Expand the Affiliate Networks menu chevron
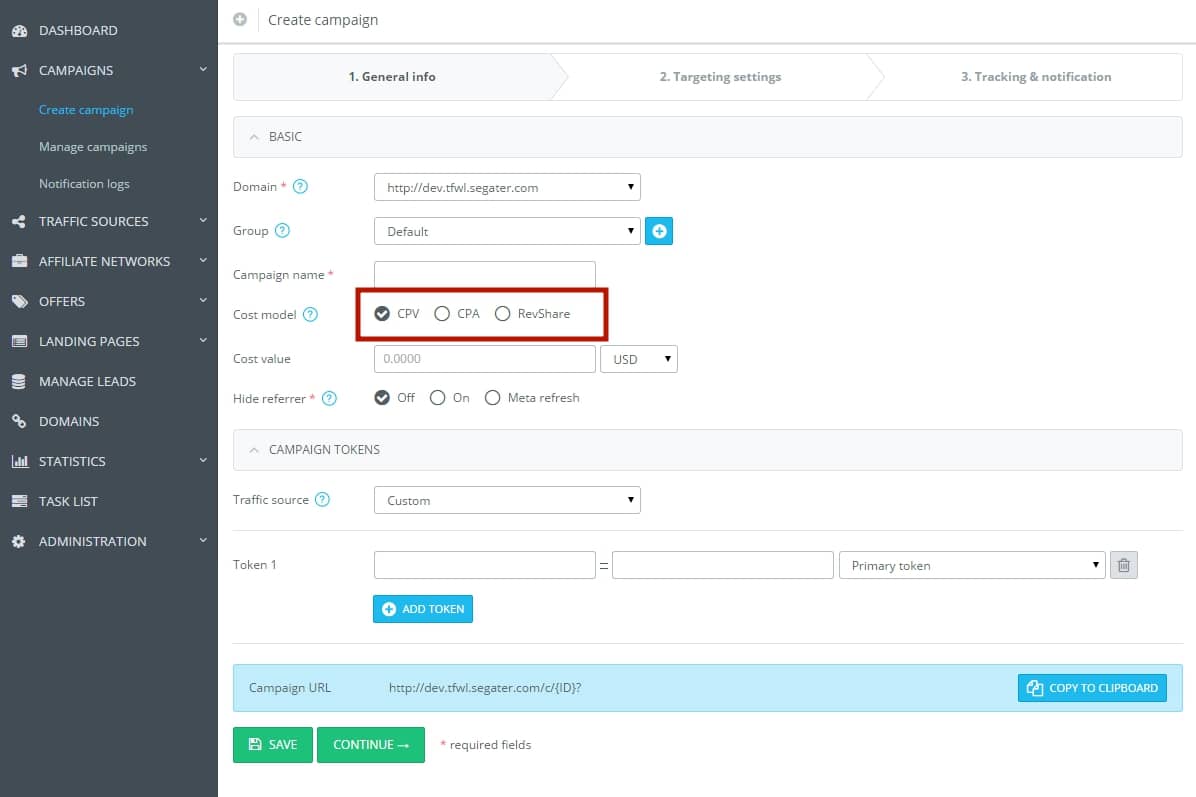This screenshot has height=797, width=1196. point(203,260)
